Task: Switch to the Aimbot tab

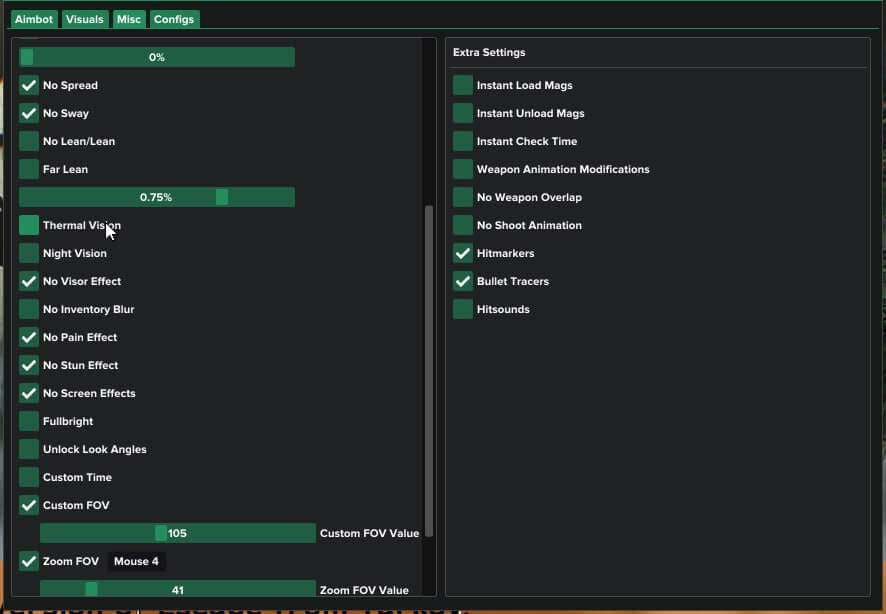Action: [x=34, y=19]
